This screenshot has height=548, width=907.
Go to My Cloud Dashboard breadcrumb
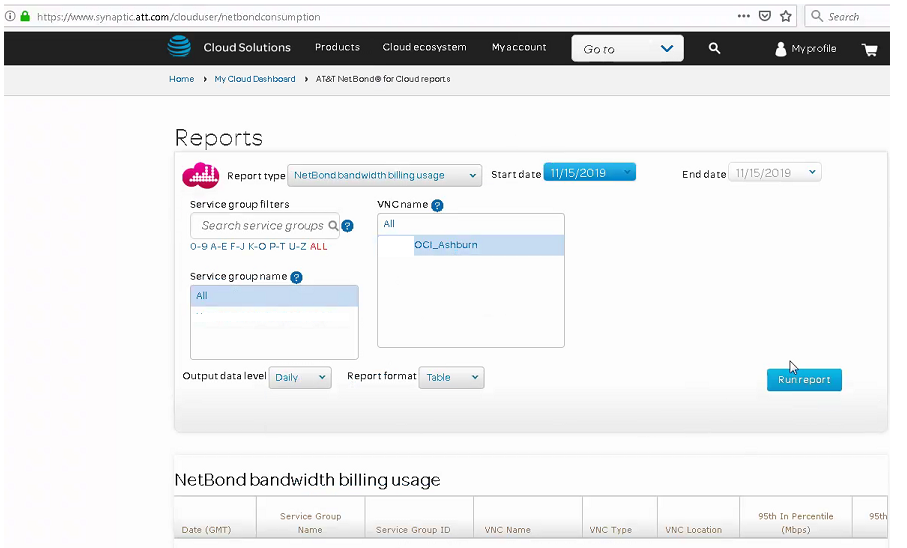coord(255,79)
